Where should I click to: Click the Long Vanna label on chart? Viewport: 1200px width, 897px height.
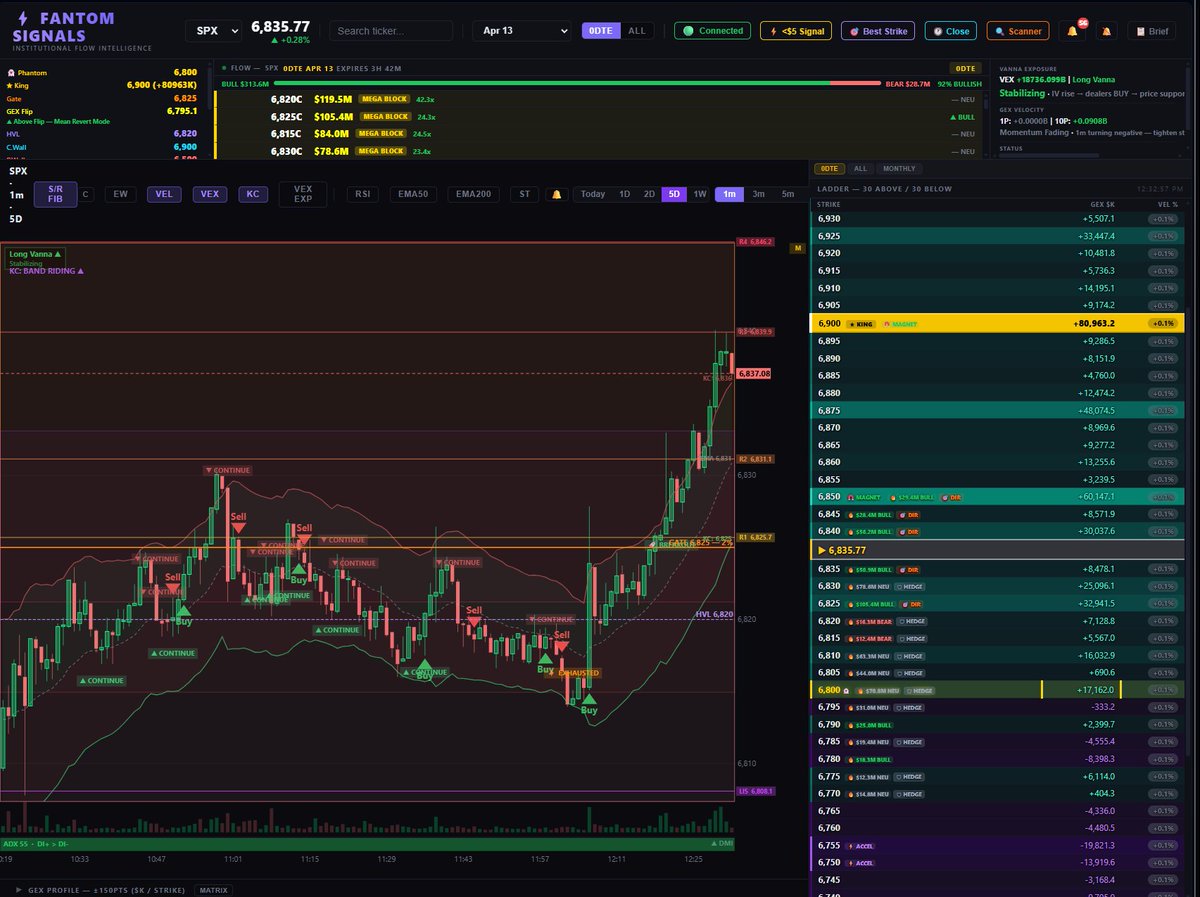[36, 255]
